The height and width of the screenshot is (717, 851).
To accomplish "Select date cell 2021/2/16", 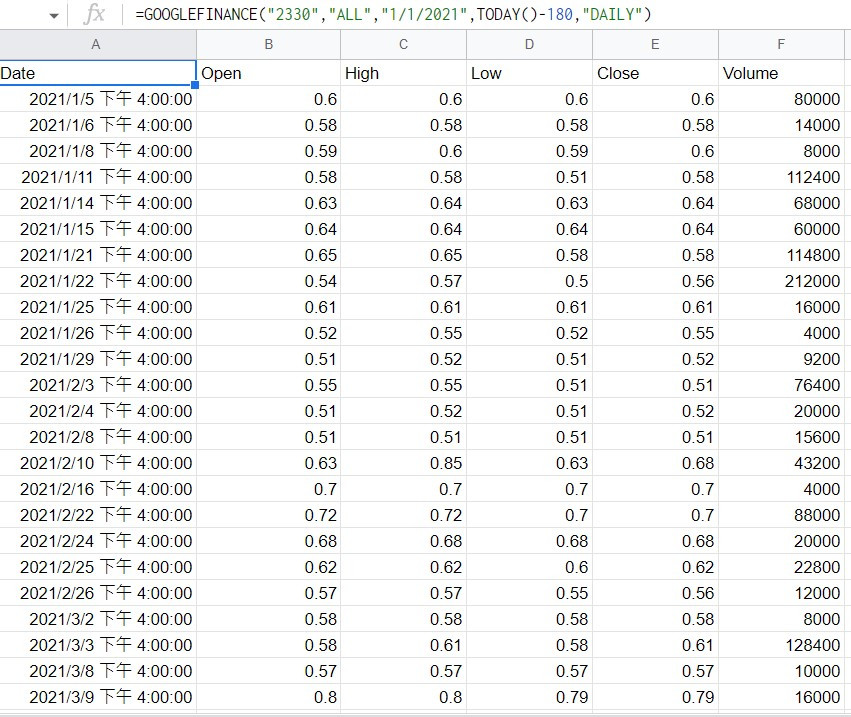I will click(98, 489).
